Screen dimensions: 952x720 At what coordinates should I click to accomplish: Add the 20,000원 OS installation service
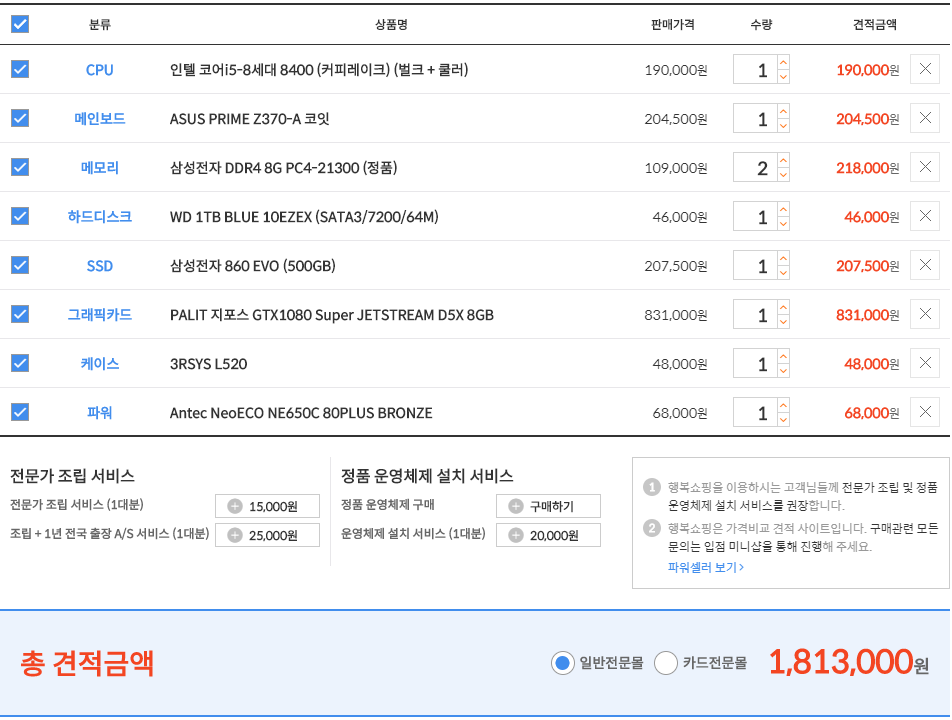pos(548,535)
